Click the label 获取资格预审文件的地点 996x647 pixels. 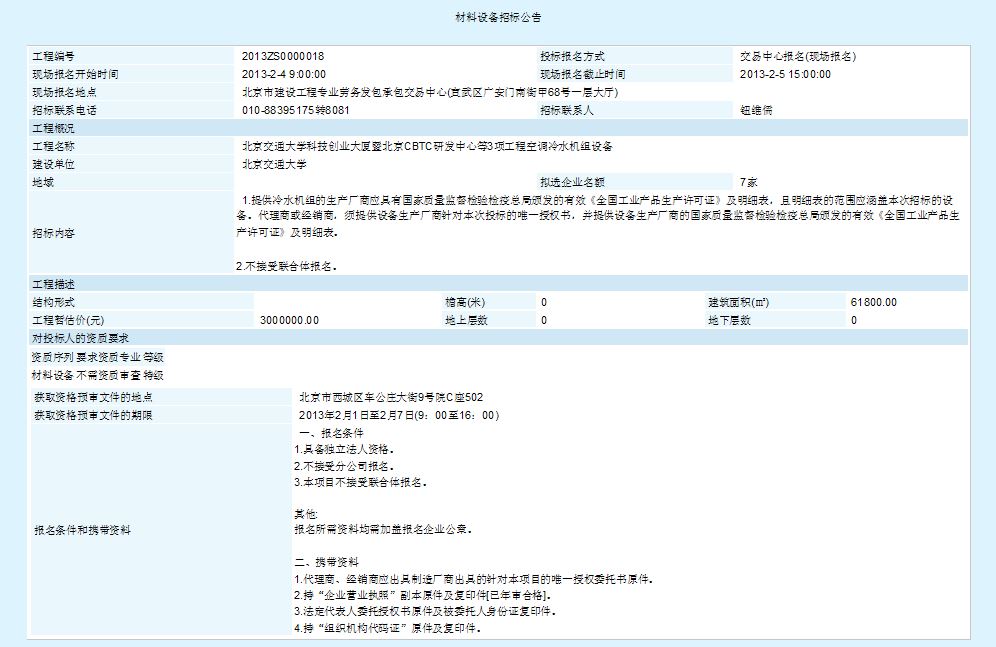coord(93,397)
